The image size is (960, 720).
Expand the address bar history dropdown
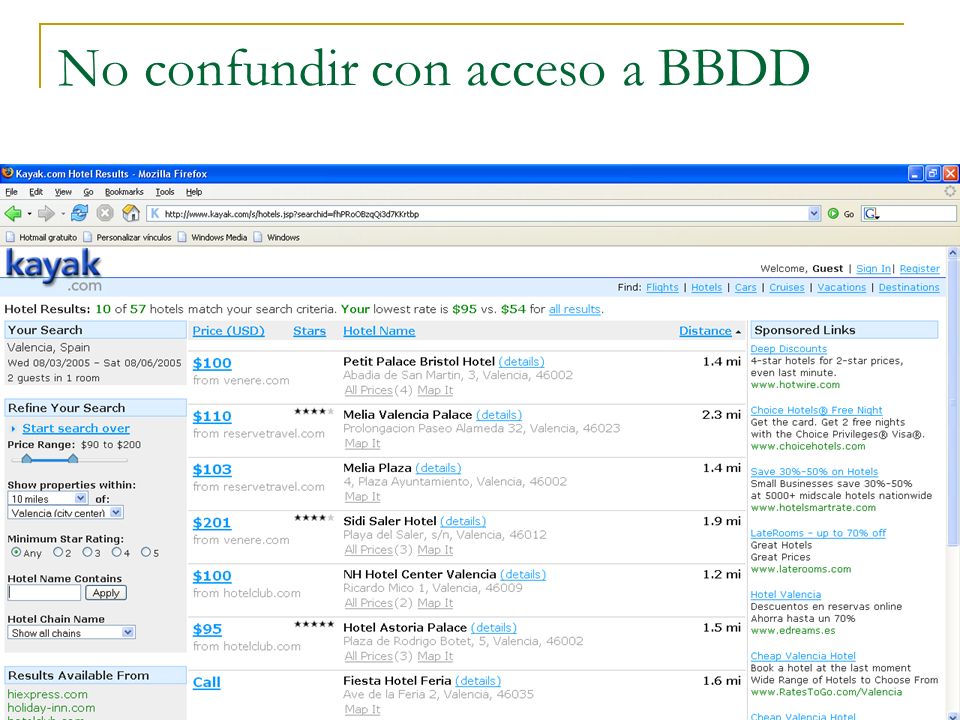point(814,214)
